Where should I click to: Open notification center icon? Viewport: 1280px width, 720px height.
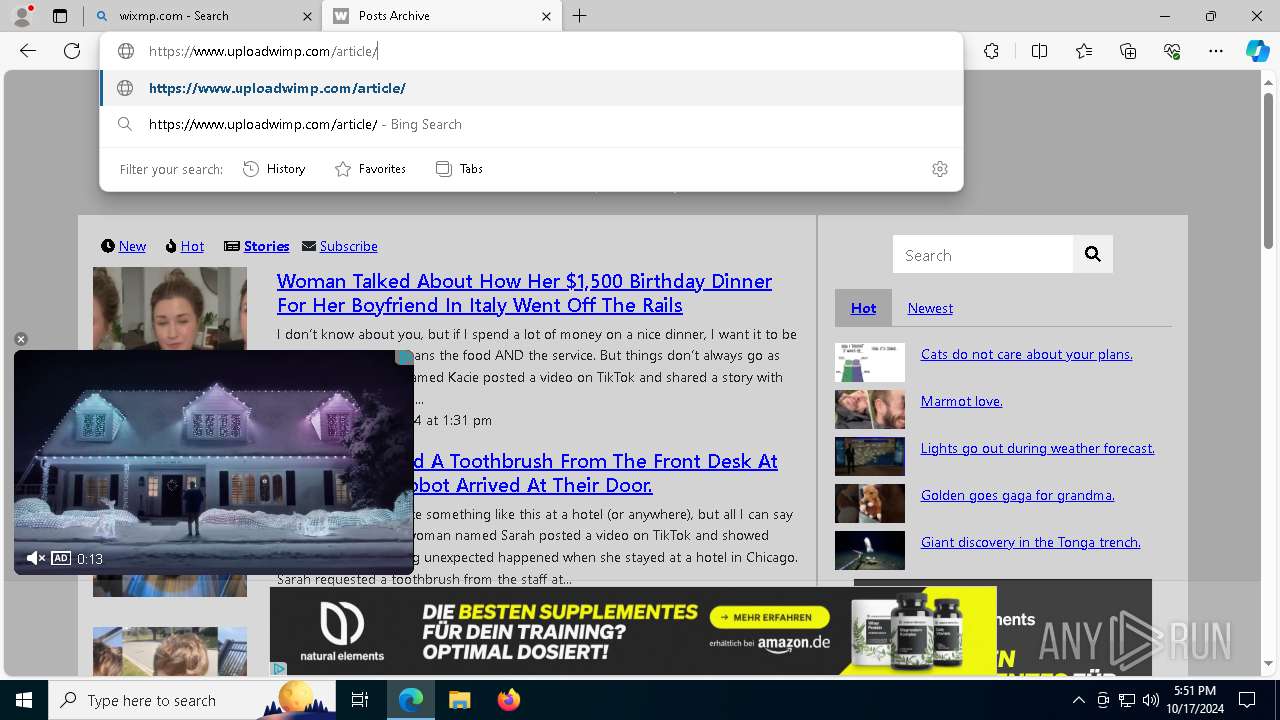click(1247, 700)
